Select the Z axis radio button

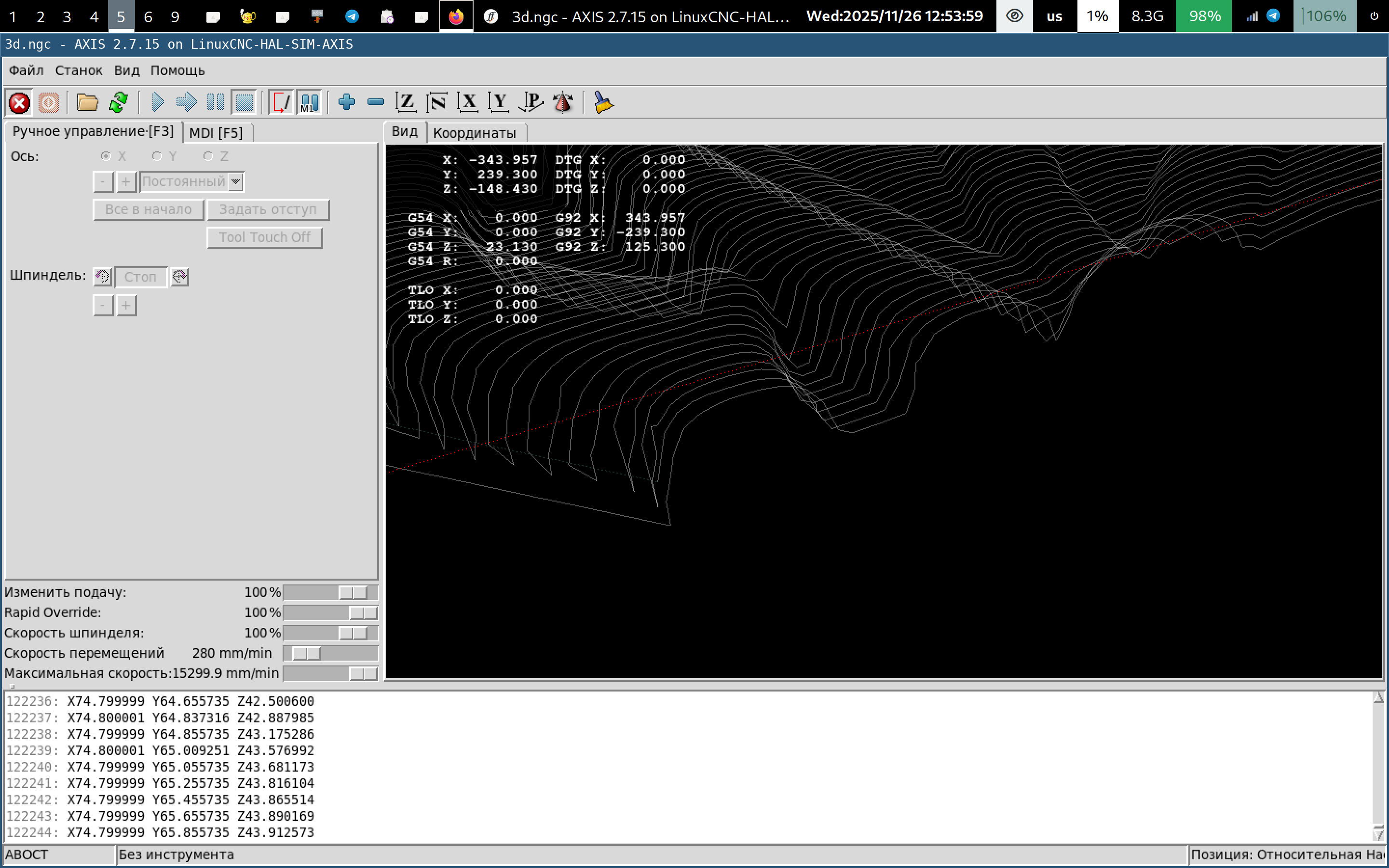coord(208,156)
